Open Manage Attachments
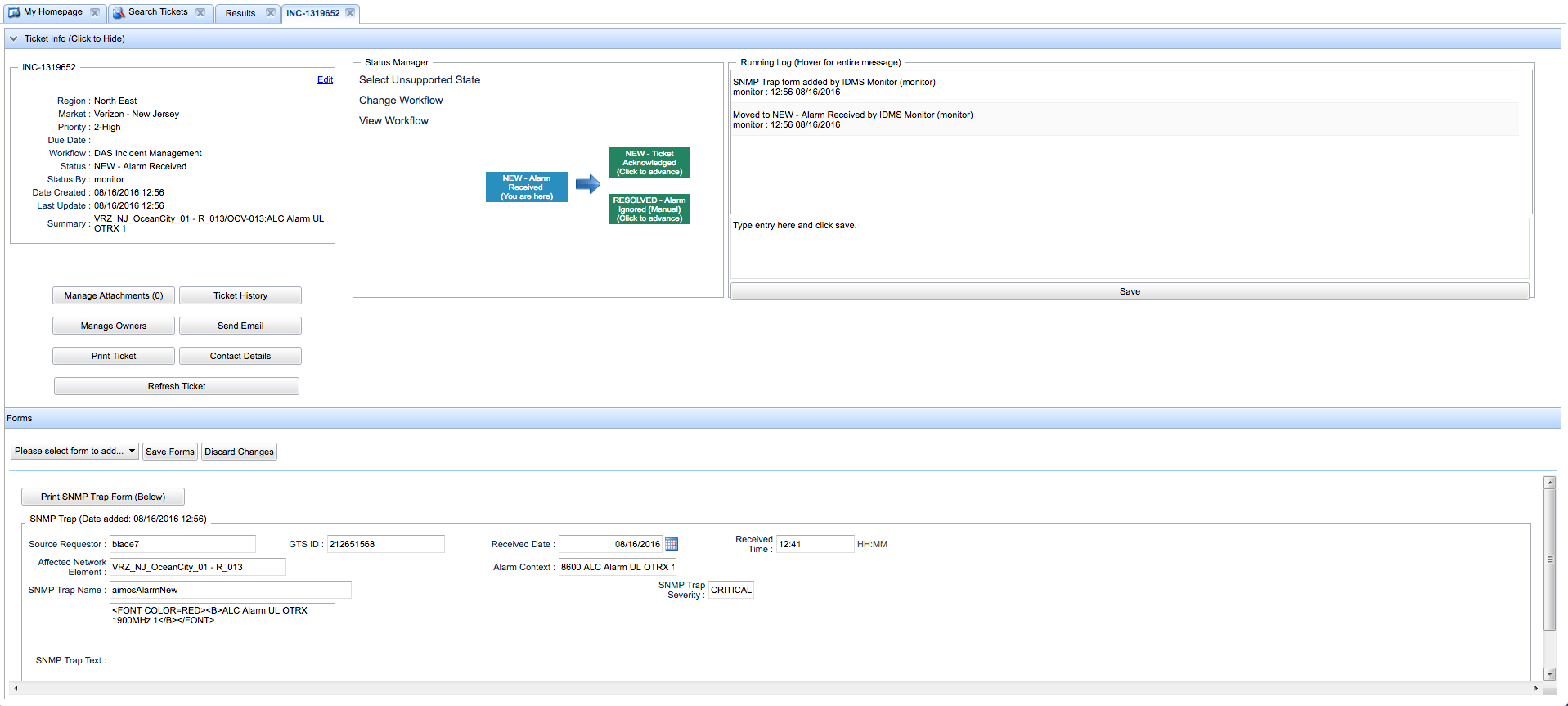Viewport: 1568px width, 706px height. (114, 295)
